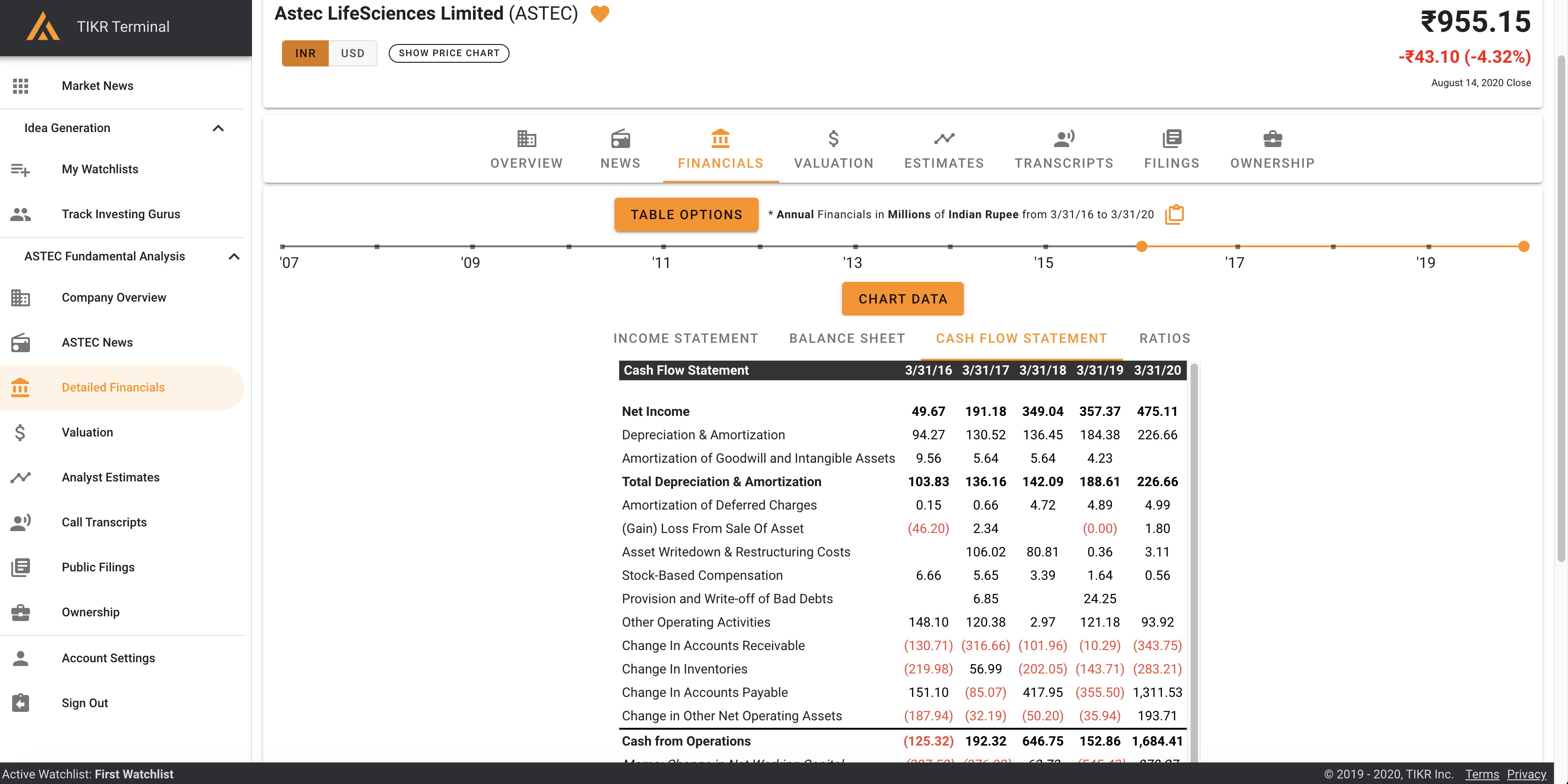This screenshot has height=784, width=1568.
Task: Click the Chart Data button
Action: tap(902, 299)
